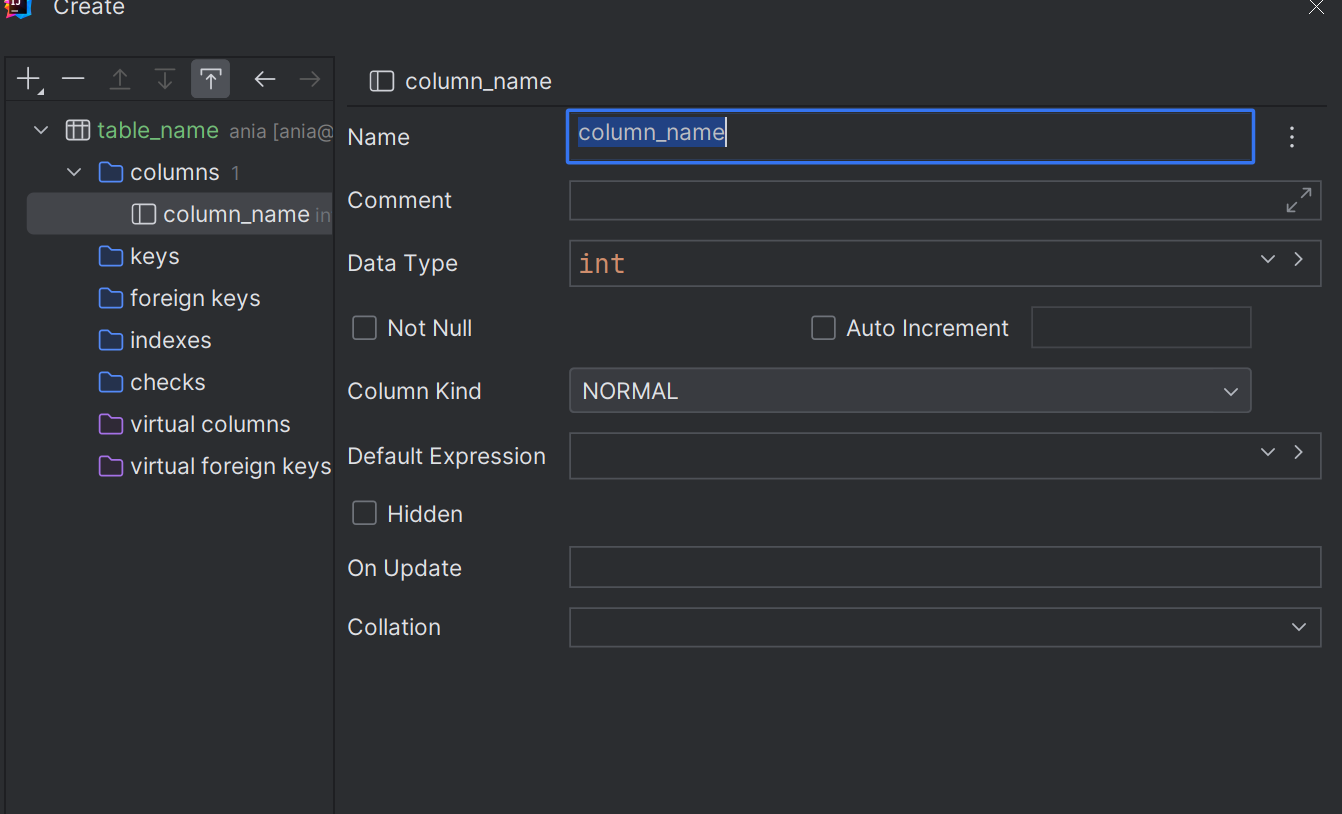Select the virtual columns tree item

(210, 424)
